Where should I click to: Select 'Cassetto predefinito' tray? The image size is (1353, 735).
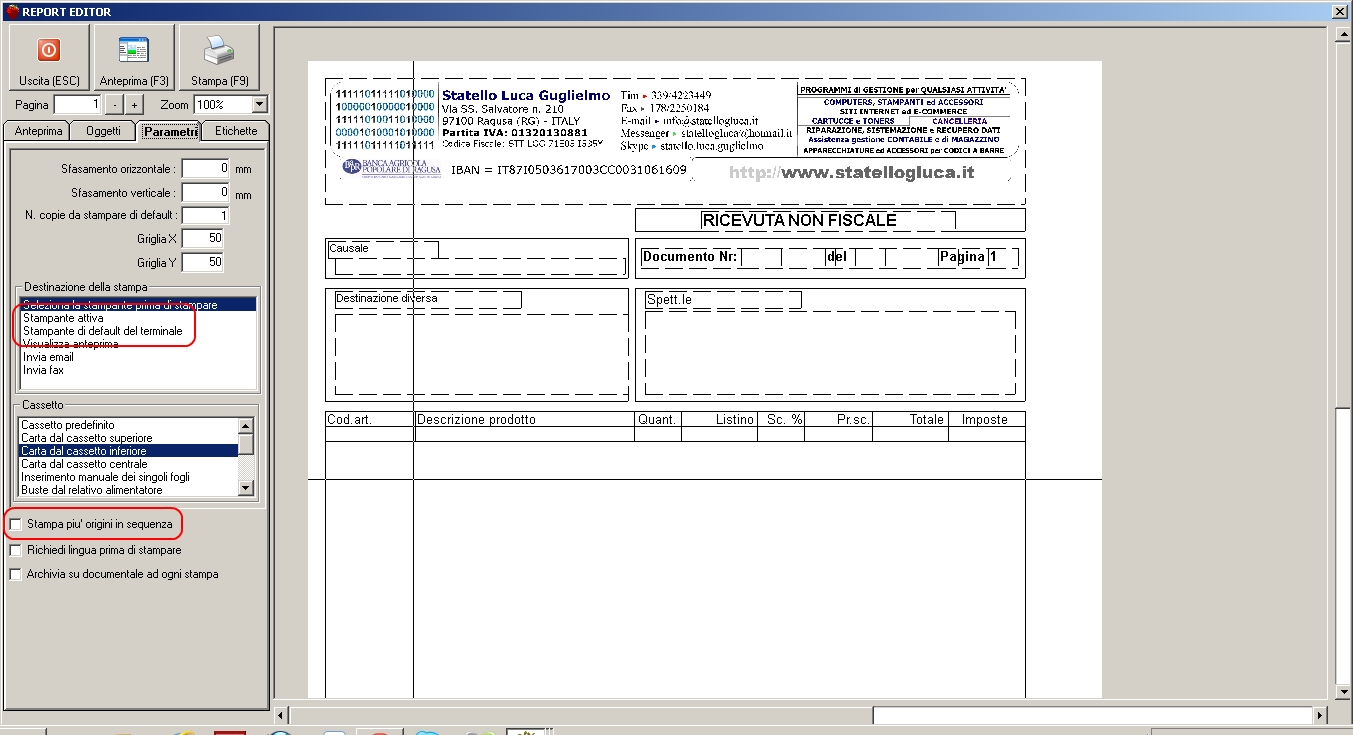tap(128, 425)
